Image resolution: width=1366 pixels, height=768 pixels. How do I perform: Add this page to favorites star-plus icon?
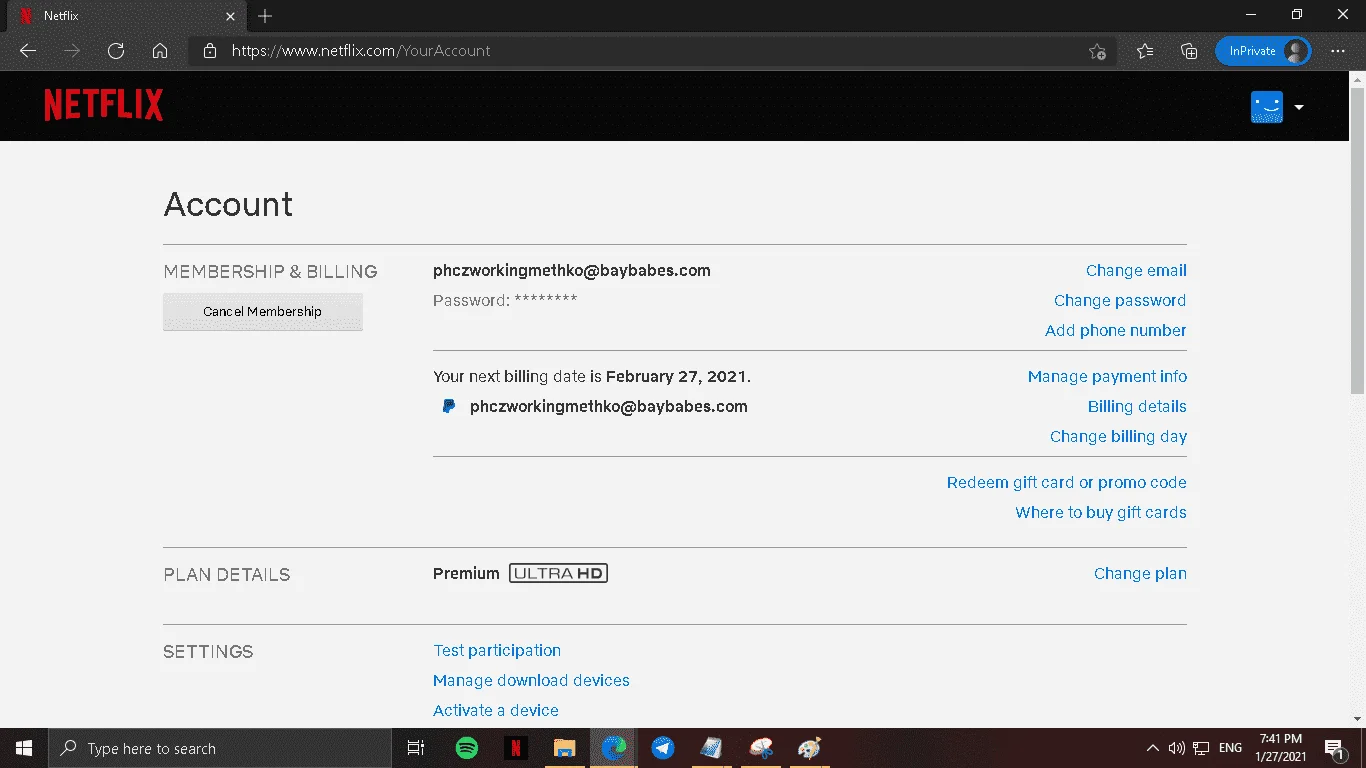point(1097,51)
